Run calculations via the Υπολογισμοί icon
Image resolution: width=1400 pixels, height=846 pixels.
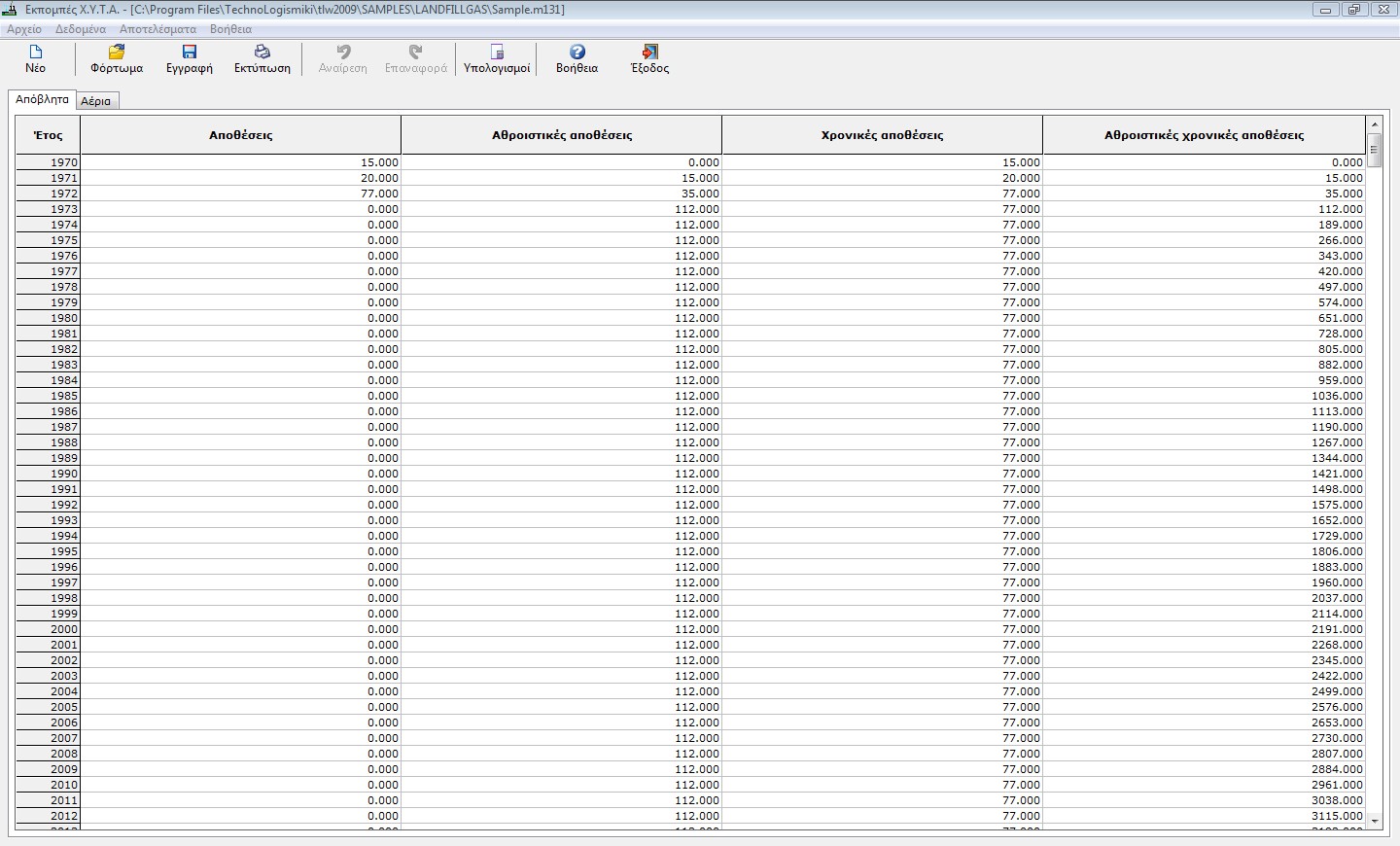point(497,53)
